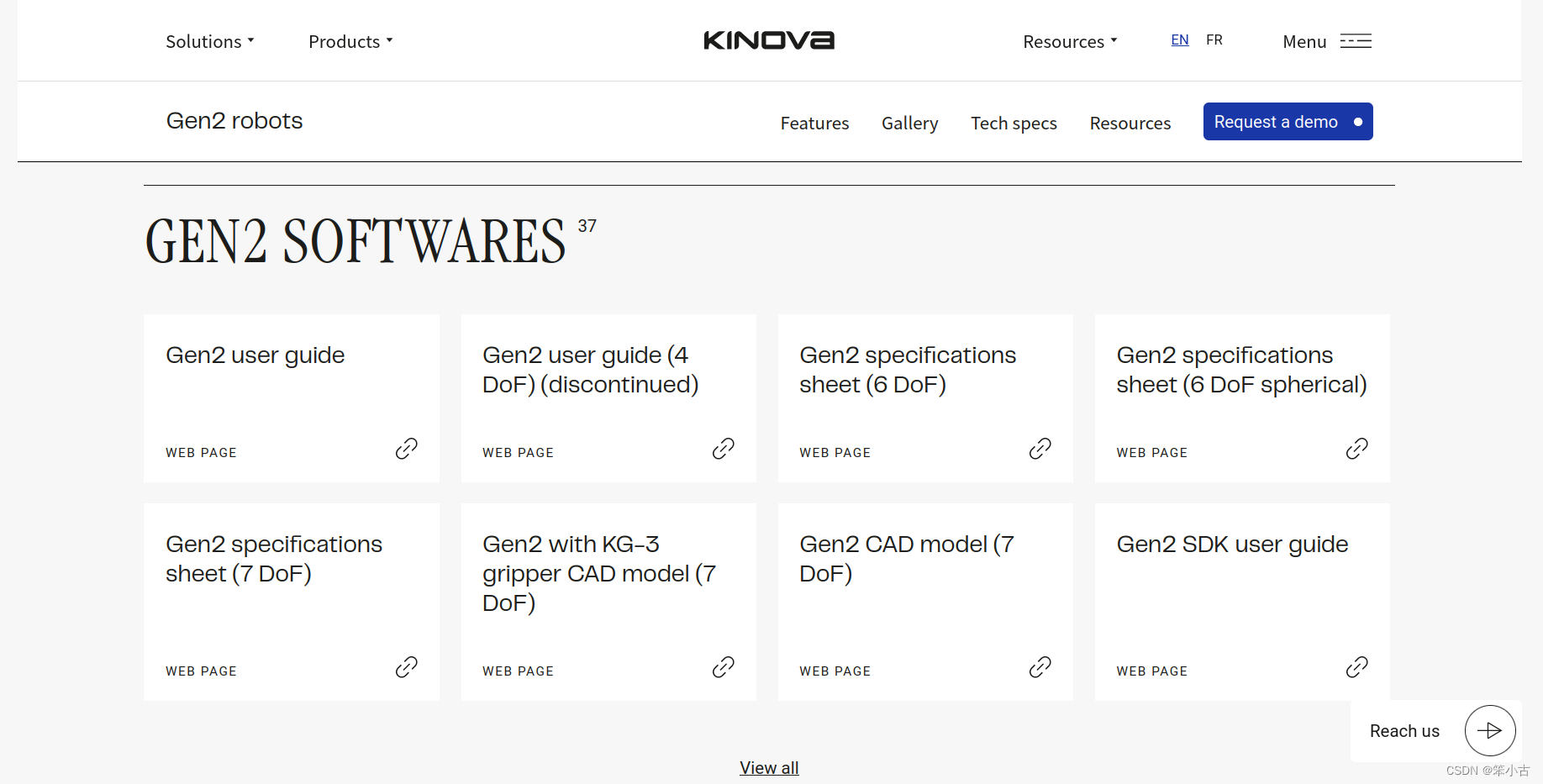The height and width of the screenshot is (784, 1543).
Task: Open the hamburger Menu icon
Action: 1356,41
